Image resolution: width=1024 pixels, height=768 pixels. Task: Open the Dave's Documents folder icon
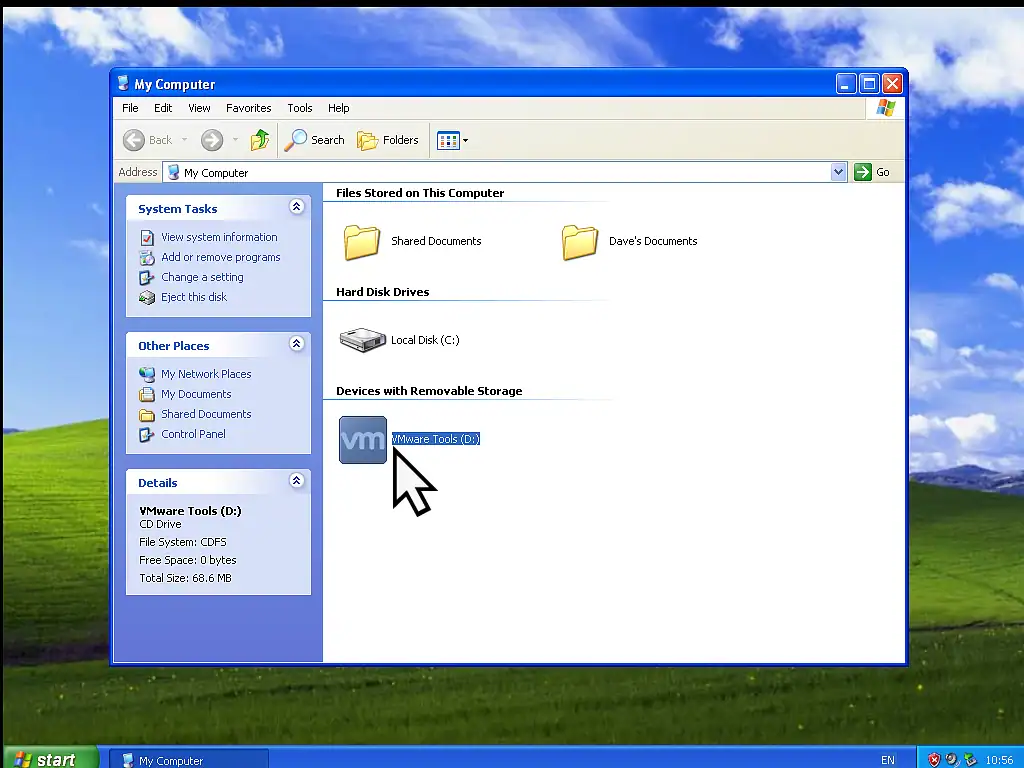pyautogui.click(x=580, y=242)
